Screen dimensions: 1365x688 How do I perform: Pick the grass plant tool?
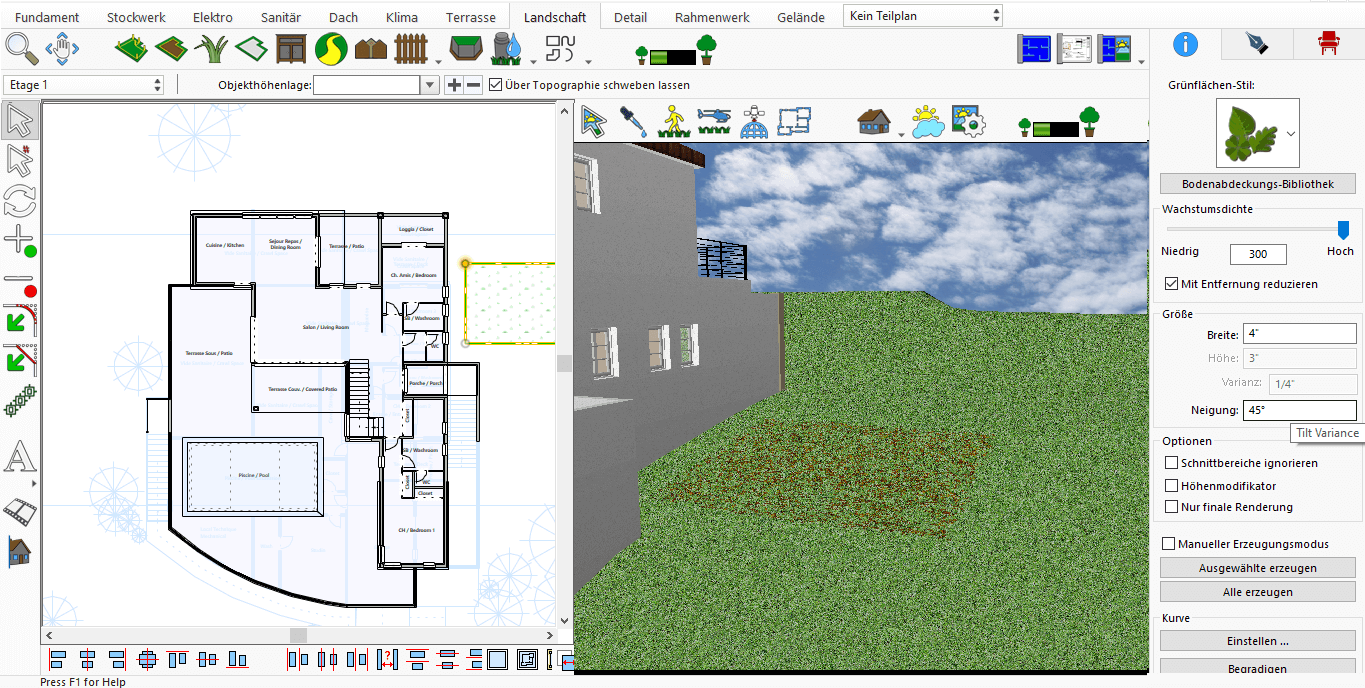[210, 47]
